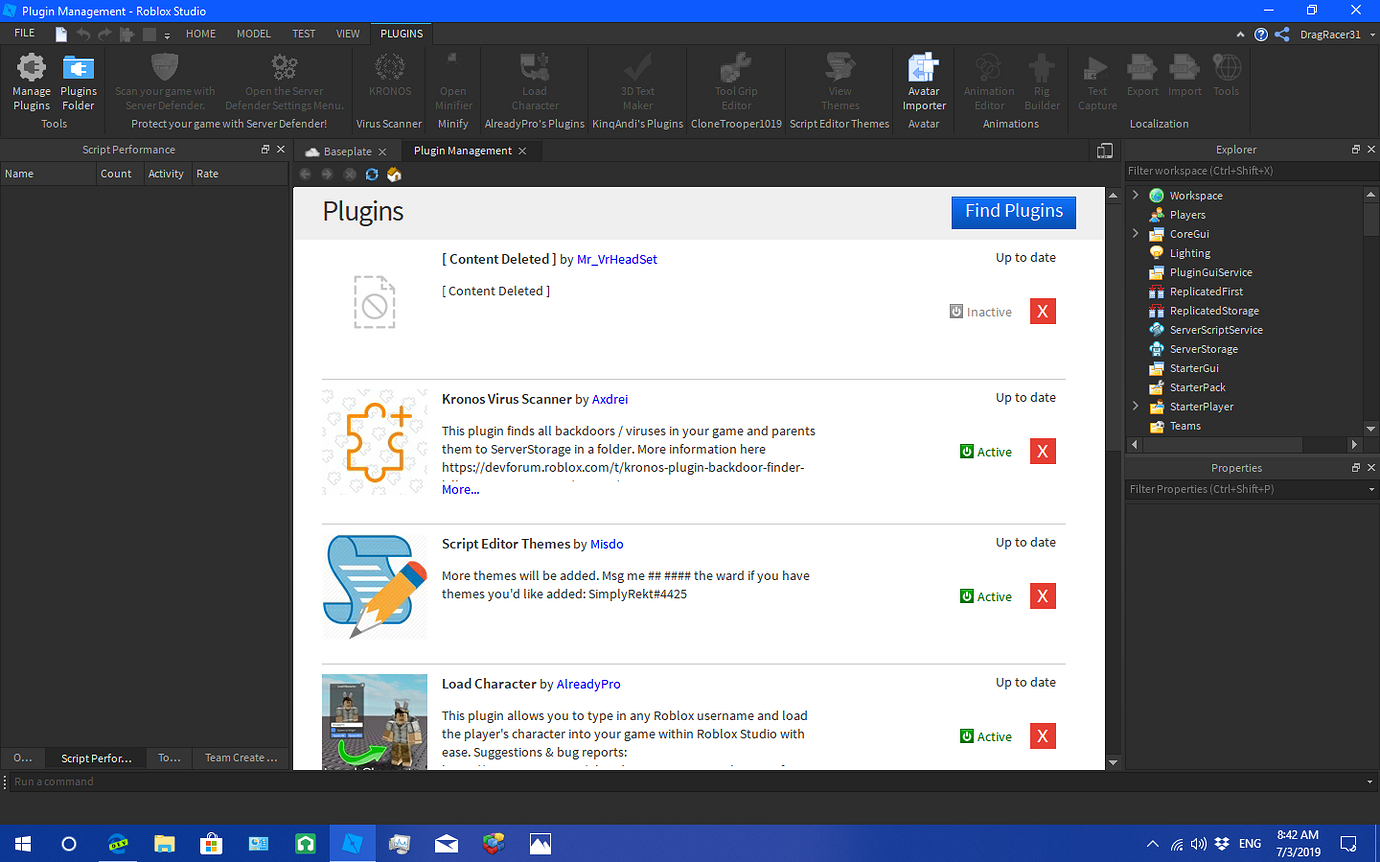
Task: Show hidden system tray icons
Action: pos(1152,843)
